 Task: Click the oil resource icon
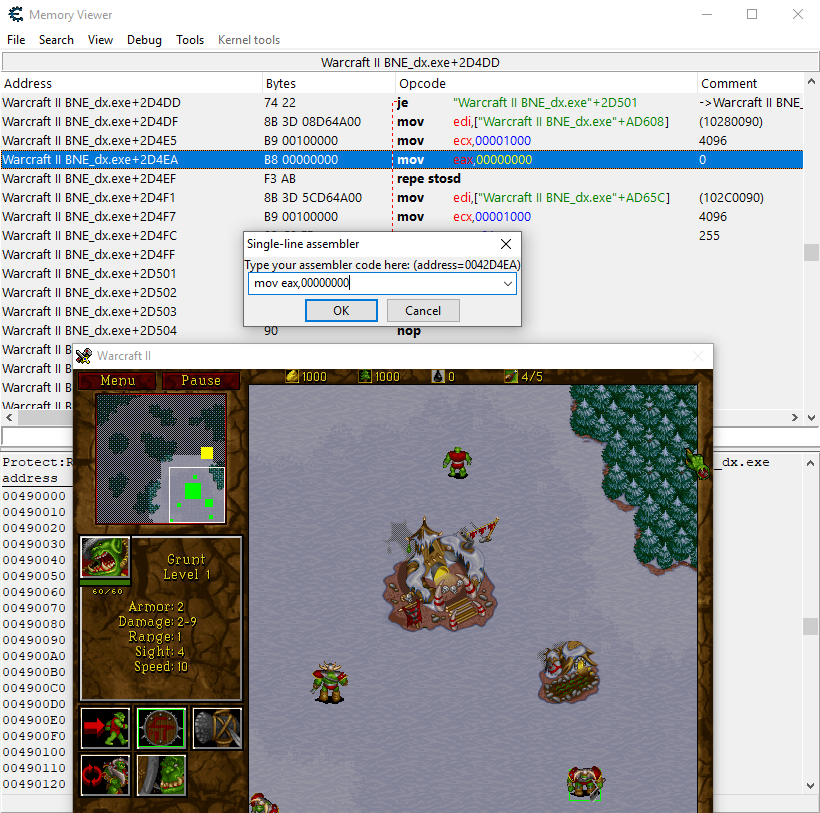point(438,376)
